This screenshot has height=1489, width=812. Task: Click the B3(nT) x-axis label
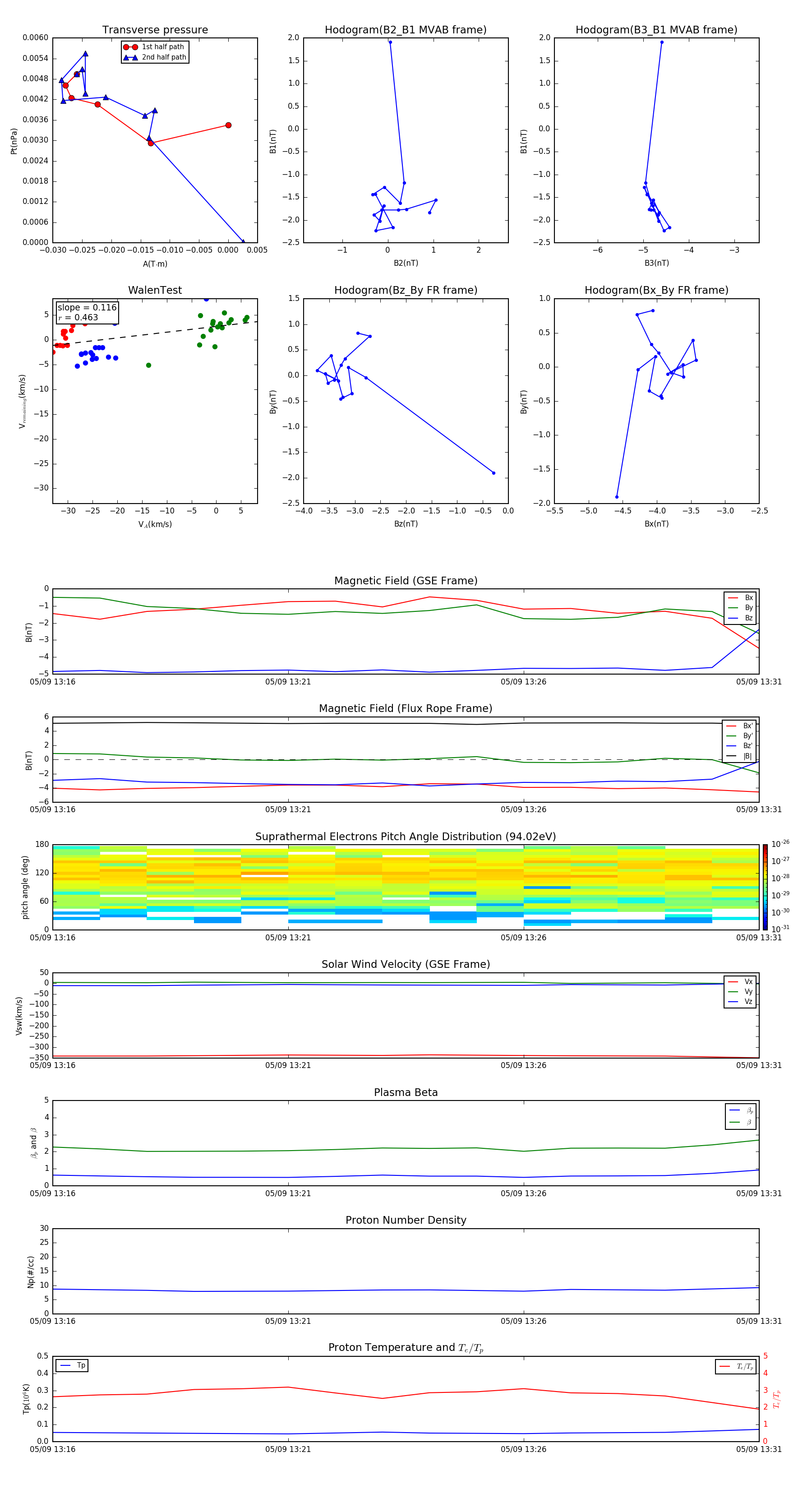point(656,263)
